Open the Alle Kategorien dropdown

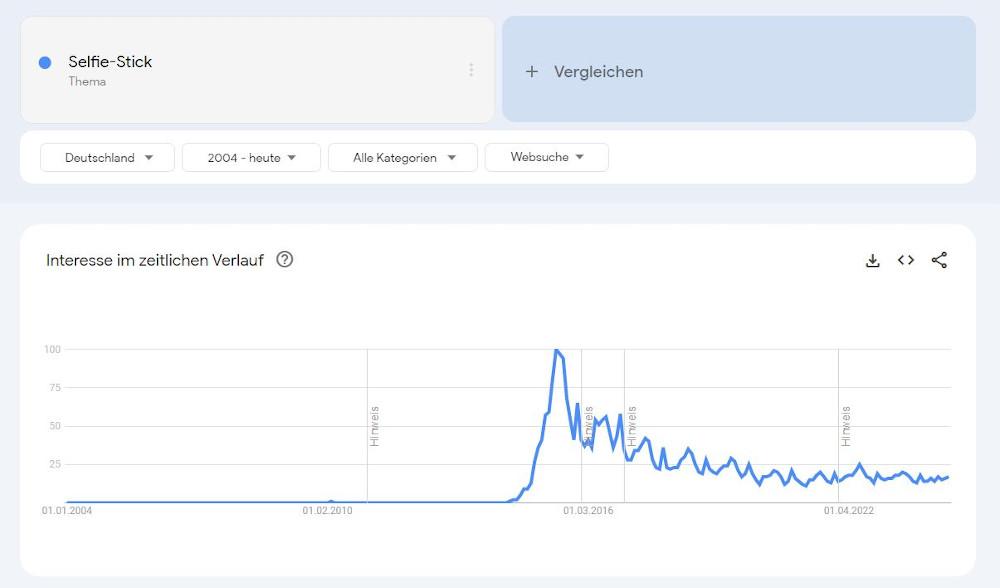403,157
